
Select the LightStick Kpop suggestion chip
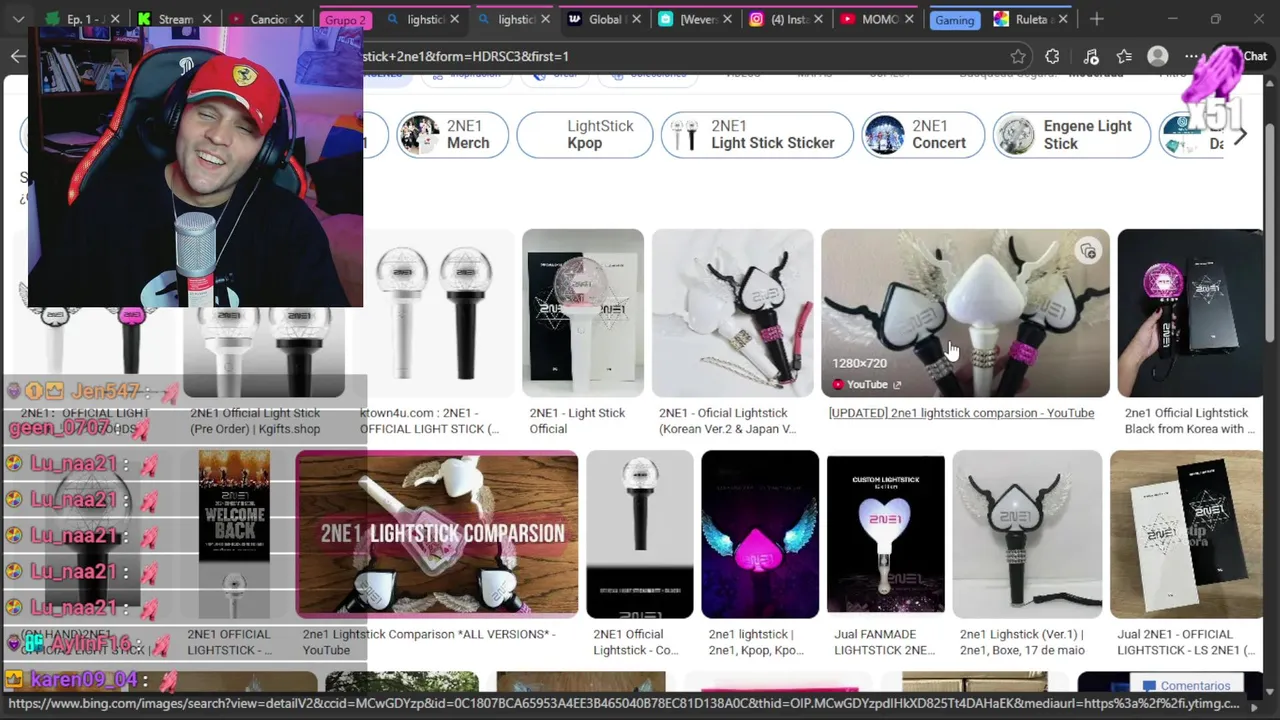(584, 134)
